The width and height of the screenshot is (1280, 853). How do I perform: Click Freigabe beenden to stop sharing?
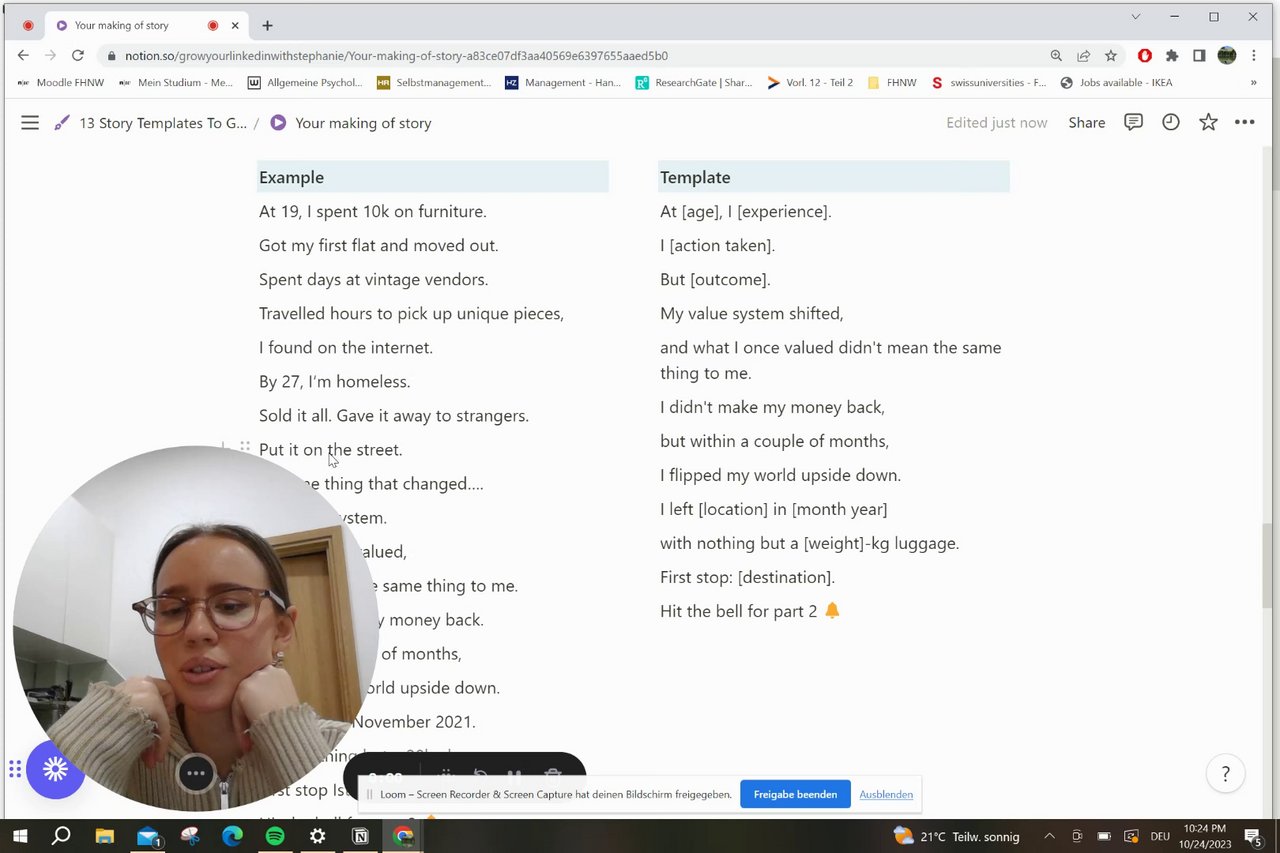click(795, 794)
